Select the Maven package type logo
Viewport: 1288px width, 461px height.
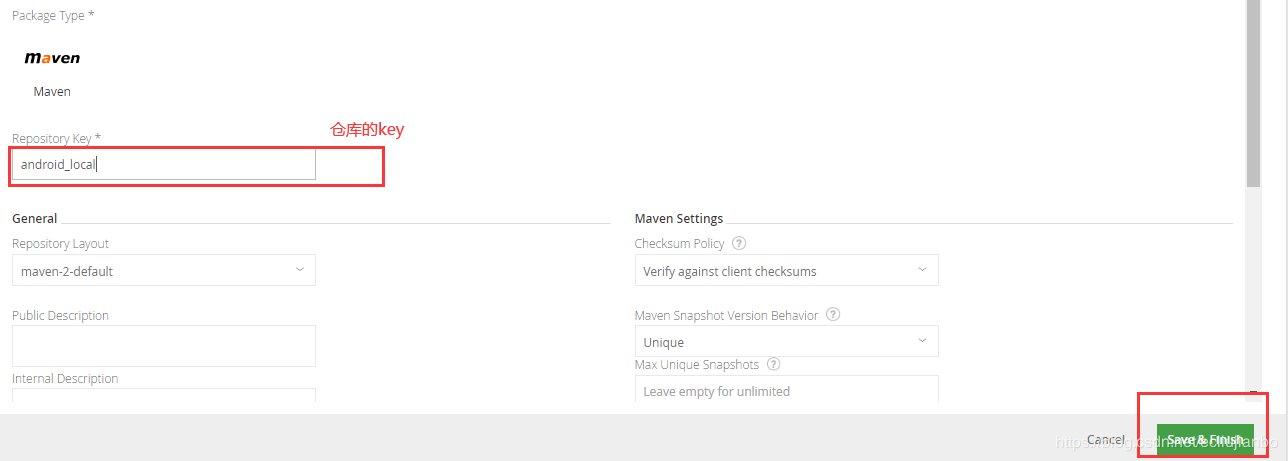(52, 58)
